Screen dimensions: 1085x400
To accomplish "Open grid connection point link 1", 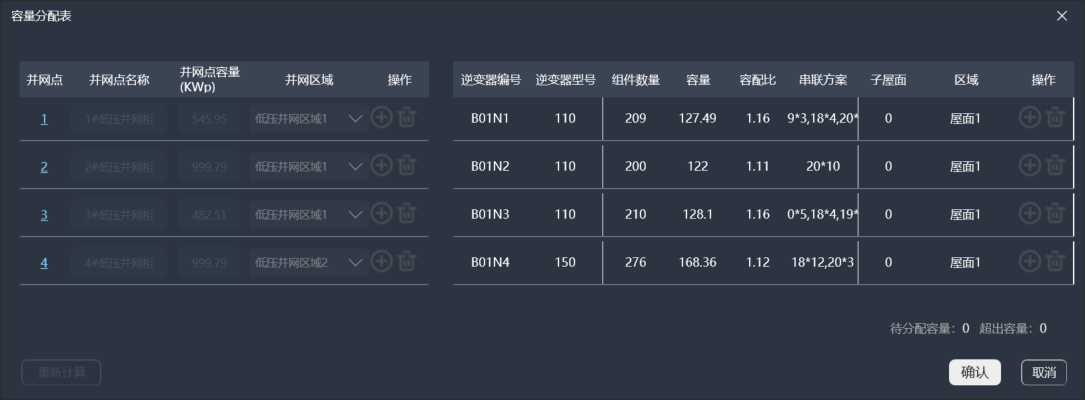I will [x=44, y=119].
